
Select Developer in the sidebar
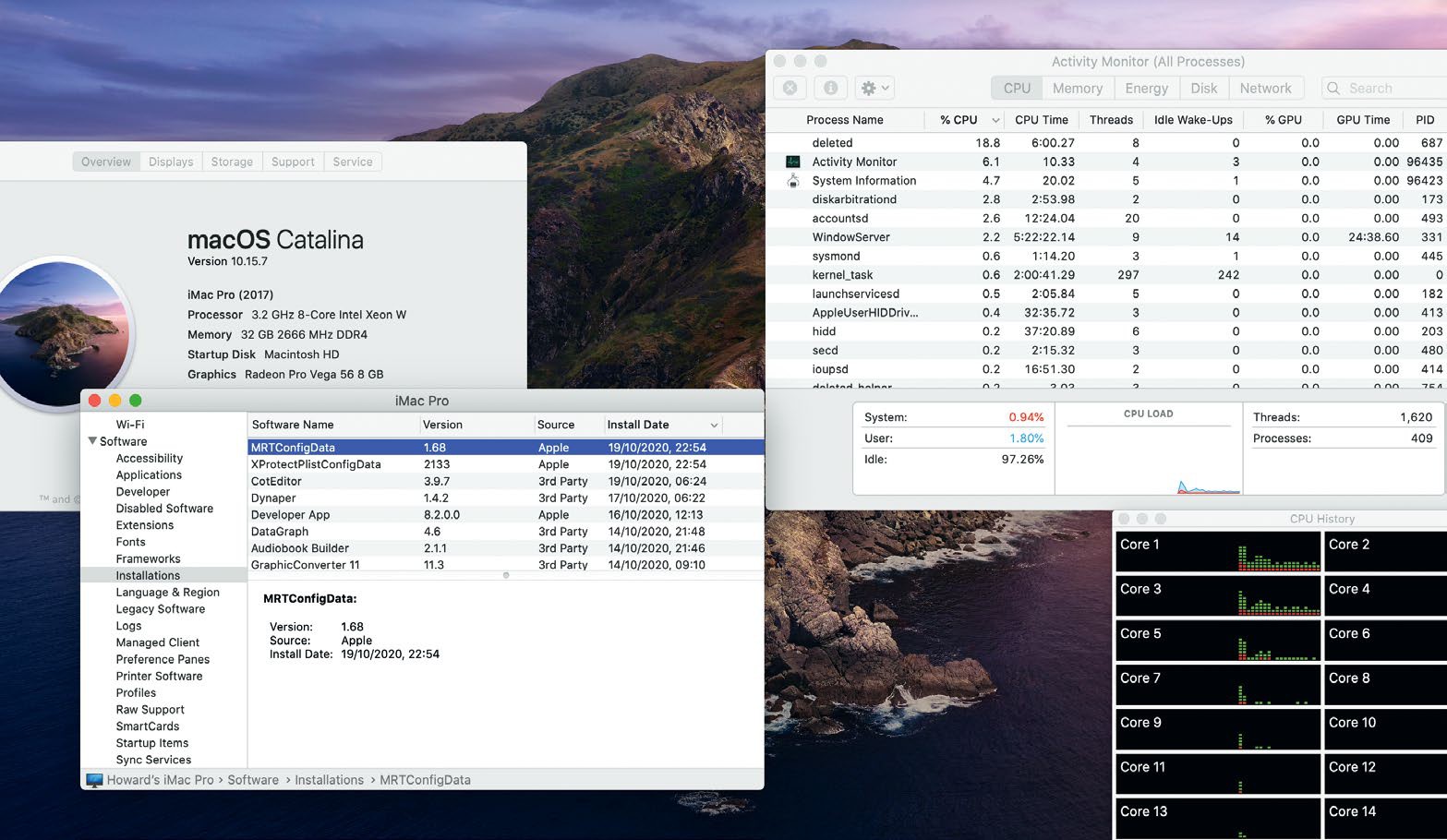[143, 491]
